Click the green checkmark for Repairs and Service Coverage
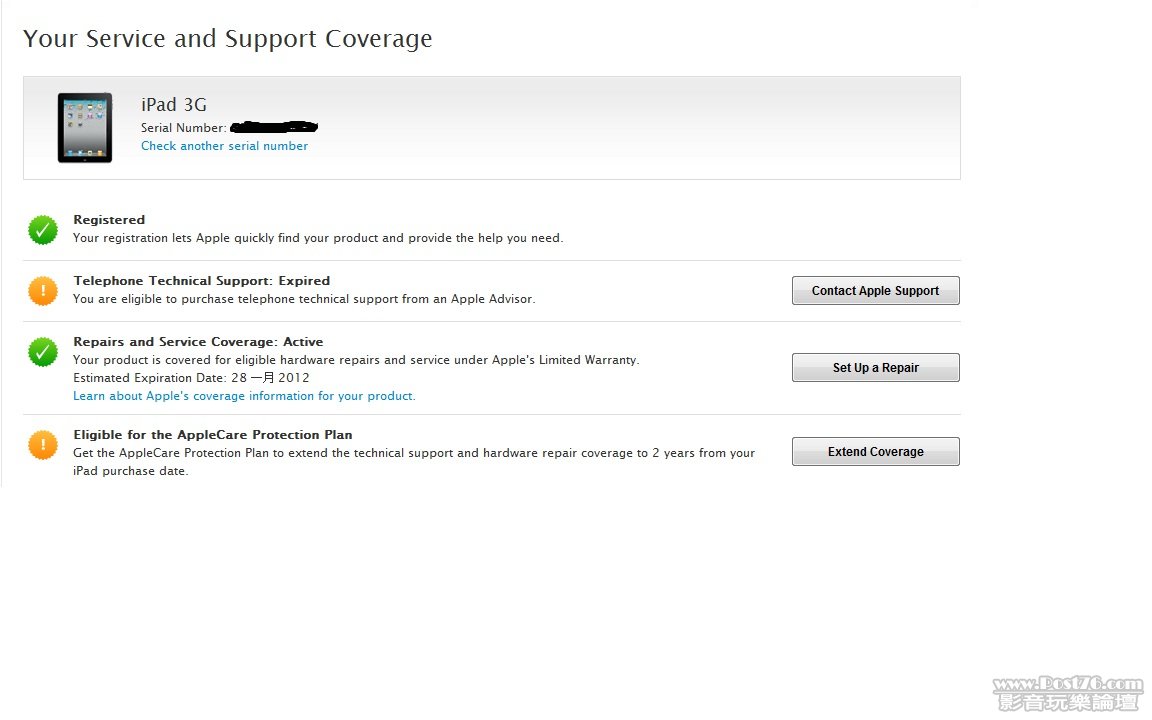The width and height of the screenshot is (1152, 720). click(43, 352)
